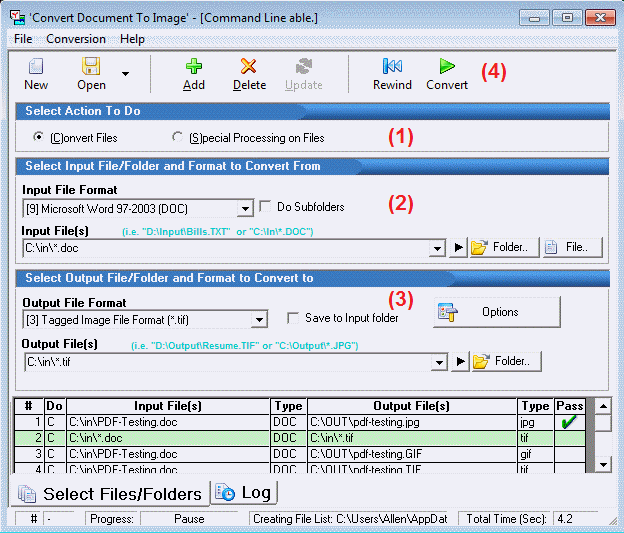Close the Convert Document To Image window
Image resolution: width=624 pixels, height=533 pixels.
601,18
